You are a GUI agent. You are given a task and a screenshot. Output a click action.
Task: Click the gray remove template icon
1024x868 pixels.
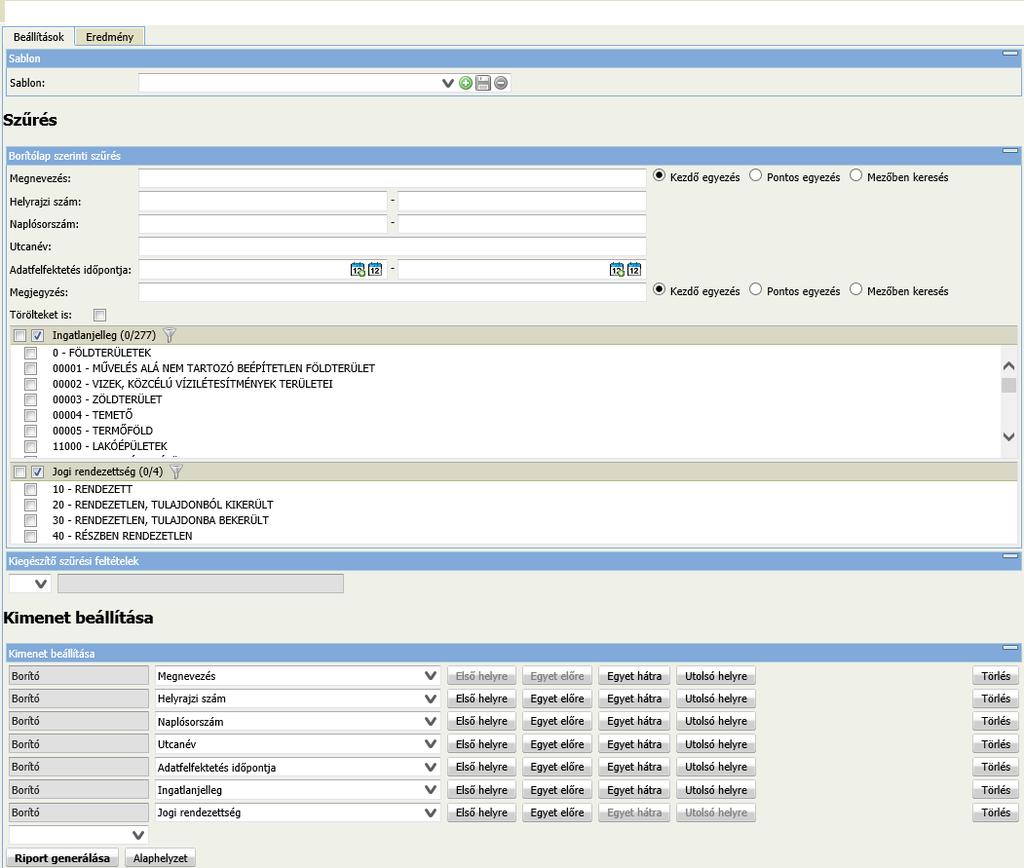tap(501, 83)
